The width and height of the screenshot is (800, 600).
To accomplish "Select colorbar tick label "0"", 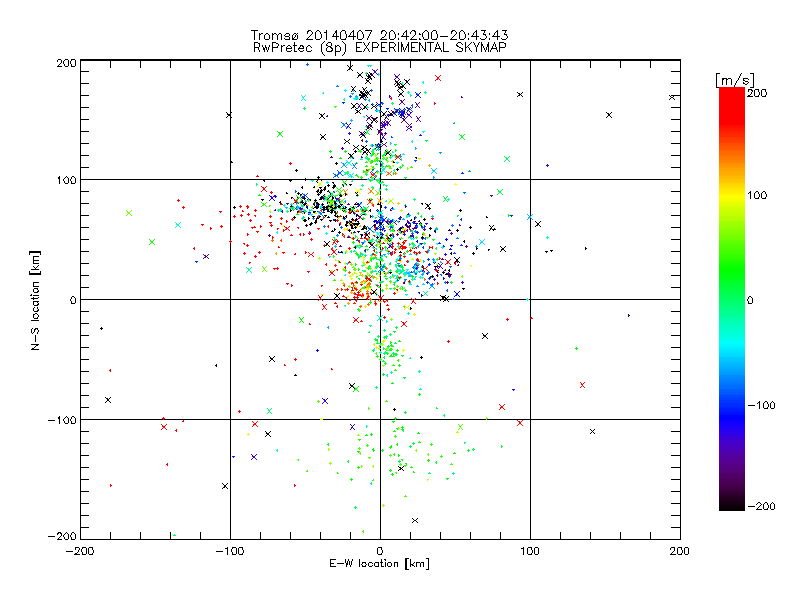I will point(750,300).
